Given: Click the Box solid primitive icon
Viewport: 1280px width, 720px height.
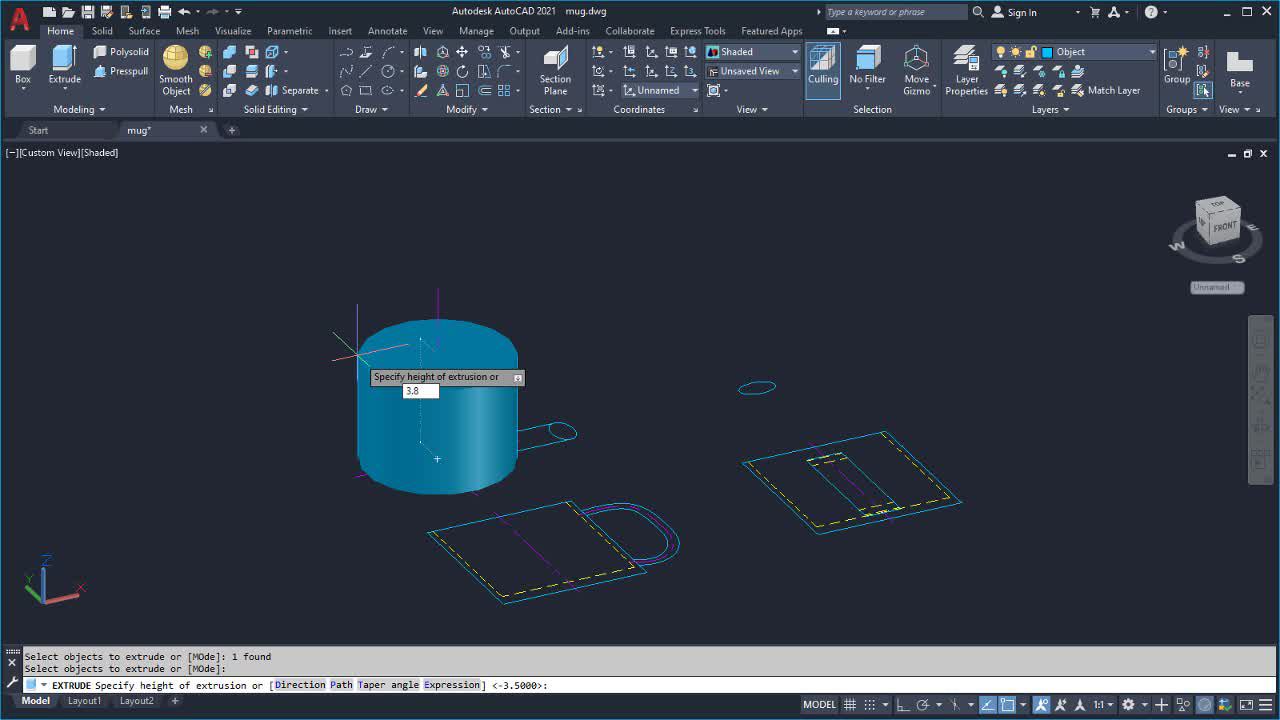Looking at the screenshot, I should coord(23,66).
